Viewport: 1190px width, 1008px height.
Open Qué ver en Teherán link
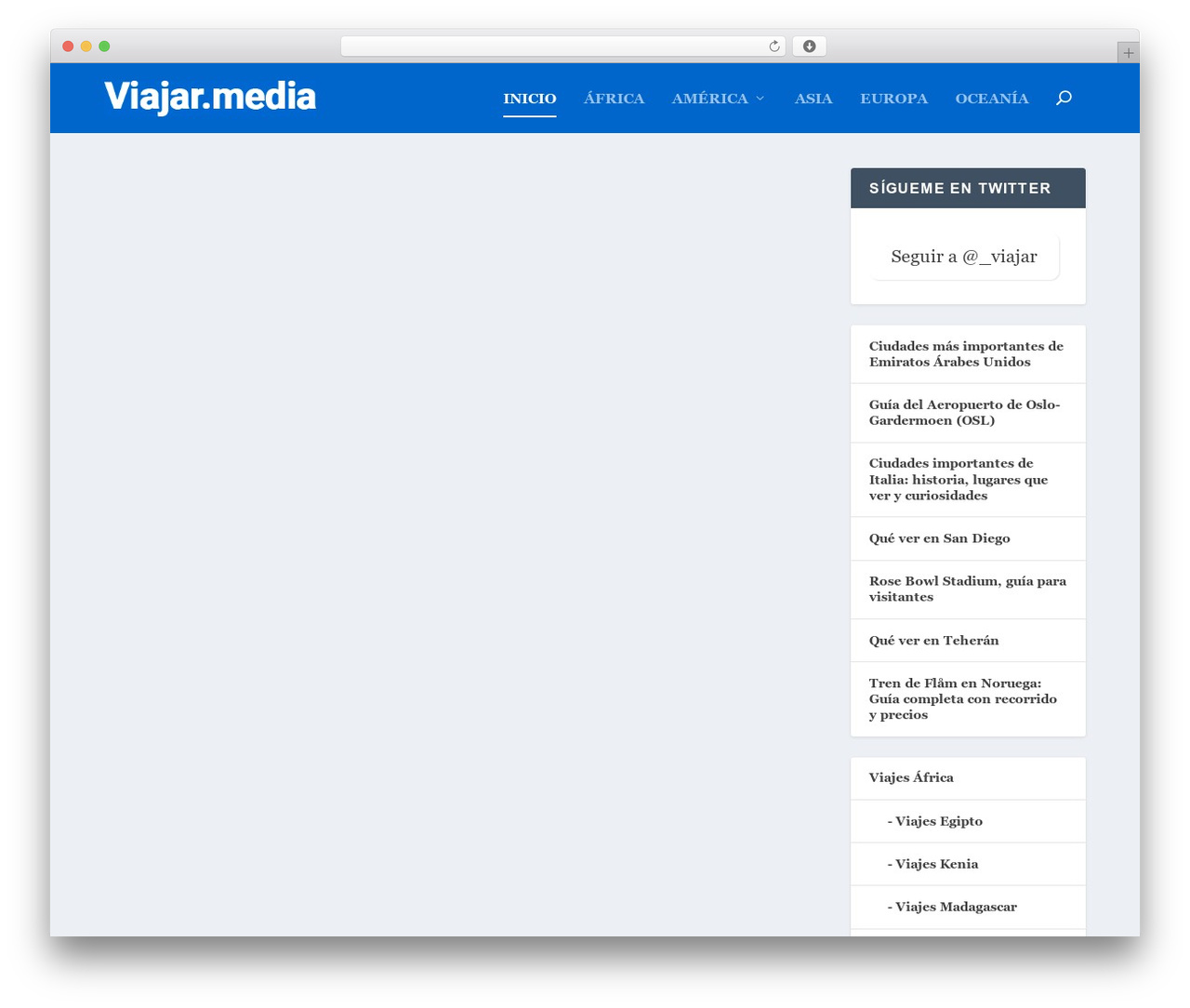pyautogui.click(x=933, y=641)
